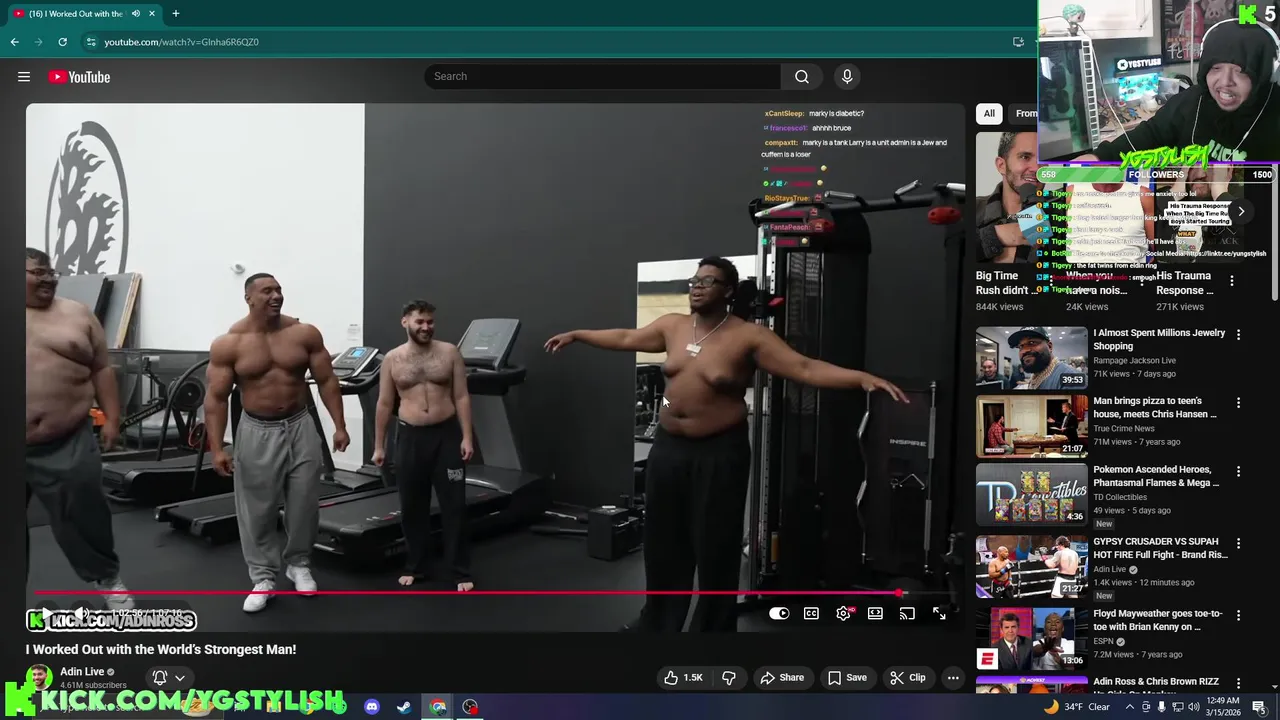The width and height of the screenshot is (1280, 720).
Task: Click the youtube.com address bar URL
Action: point(181,42)
